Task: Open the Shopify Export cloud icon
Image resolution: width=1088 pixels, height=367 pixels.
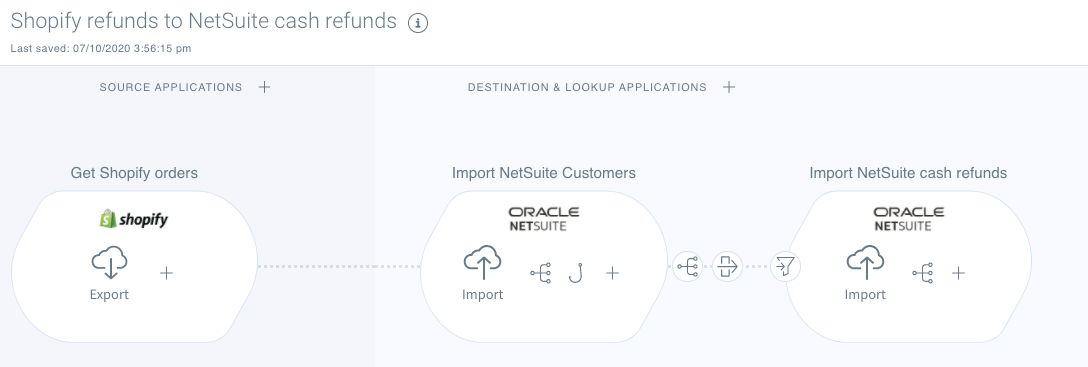Action: coord(110,264)
